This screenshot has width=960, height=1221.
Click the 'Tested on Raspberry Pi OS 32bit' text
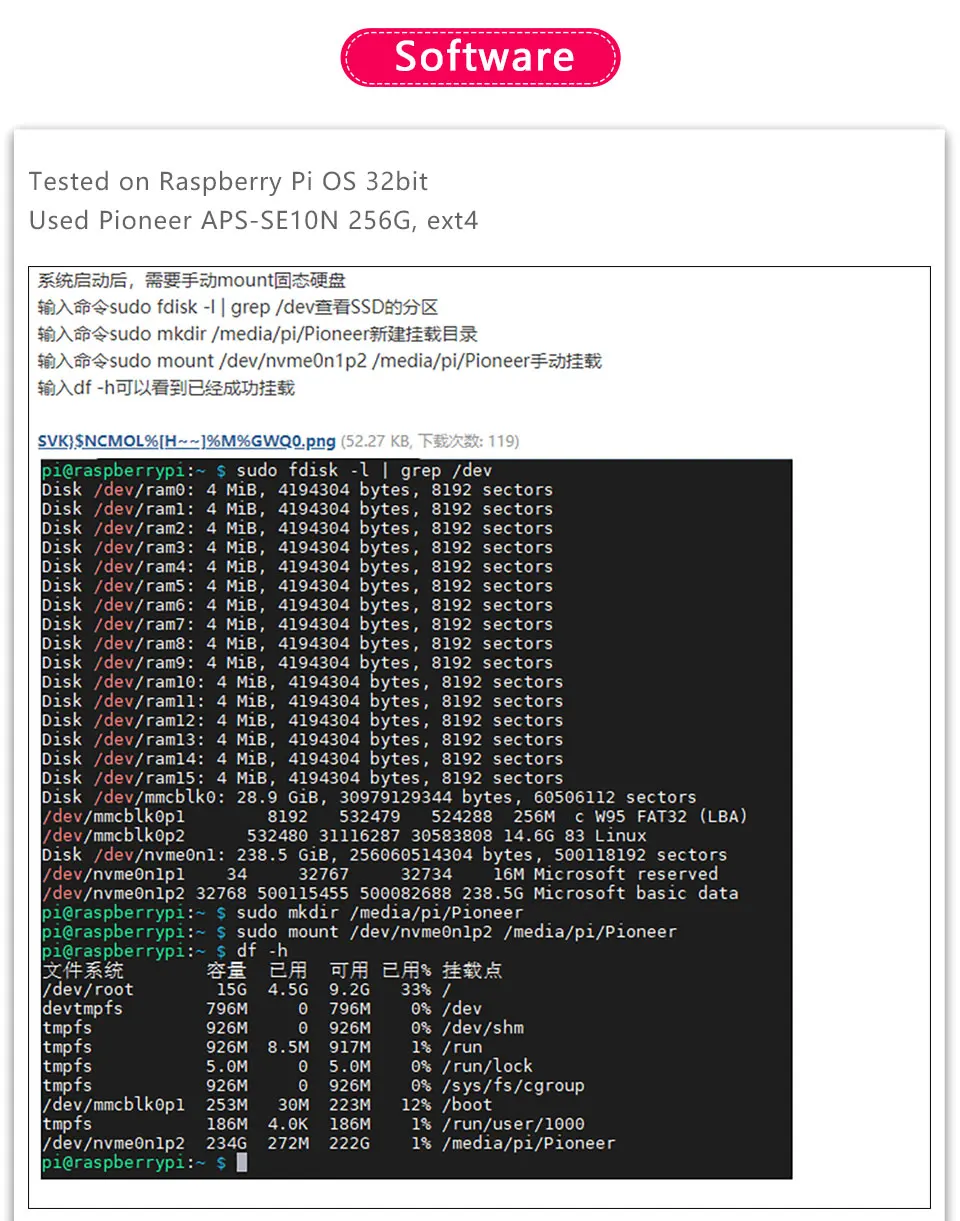pos(228,182)
